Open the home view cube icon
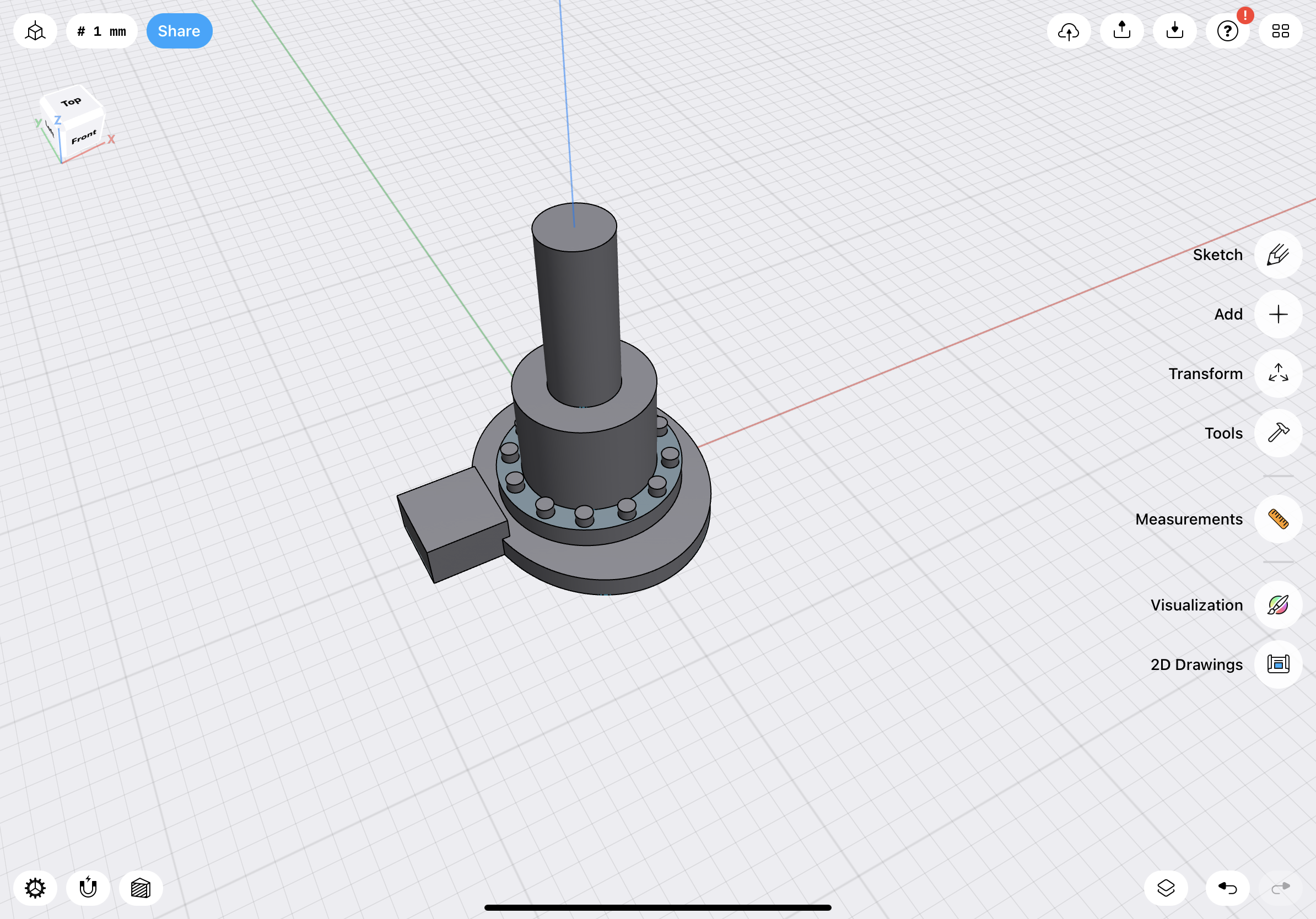The height and width of the screenshot is (919, 1316). pyautogui.click(x=35, y=31)
